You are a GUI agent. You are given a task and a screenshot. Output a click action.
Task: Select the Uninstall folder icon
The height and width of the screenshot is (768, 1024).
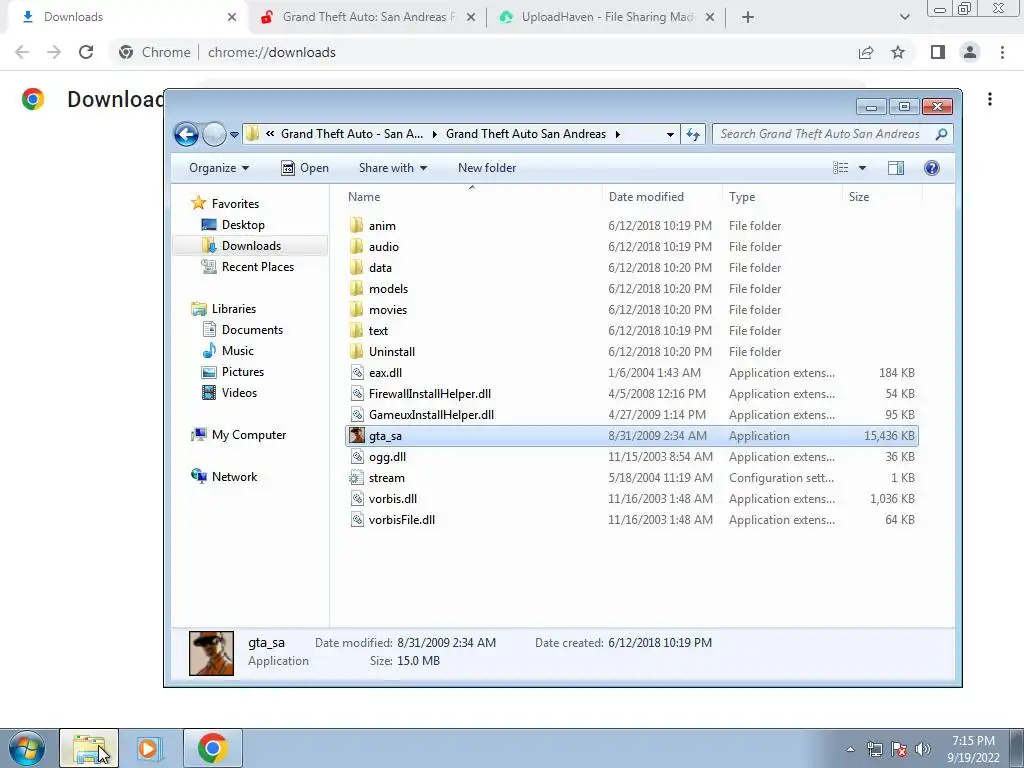click(357, 351)
